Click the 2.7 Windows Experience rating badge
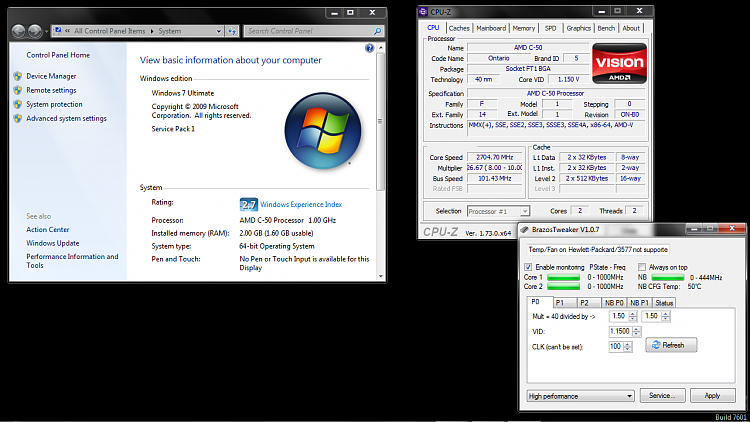 click(x=249, y=205)
